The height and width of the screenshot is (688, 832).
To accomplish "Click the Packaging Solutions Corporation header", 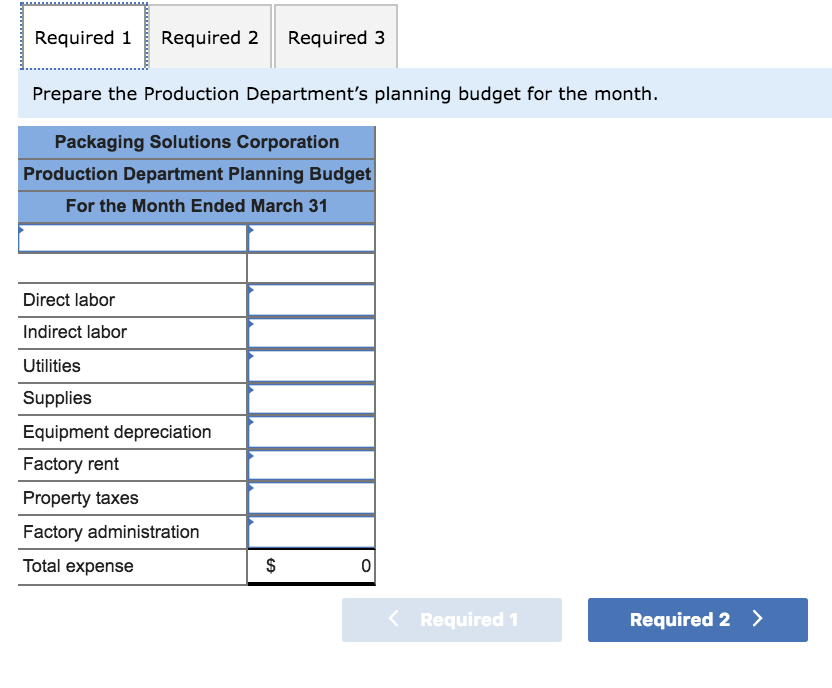I will pos(197,142).
